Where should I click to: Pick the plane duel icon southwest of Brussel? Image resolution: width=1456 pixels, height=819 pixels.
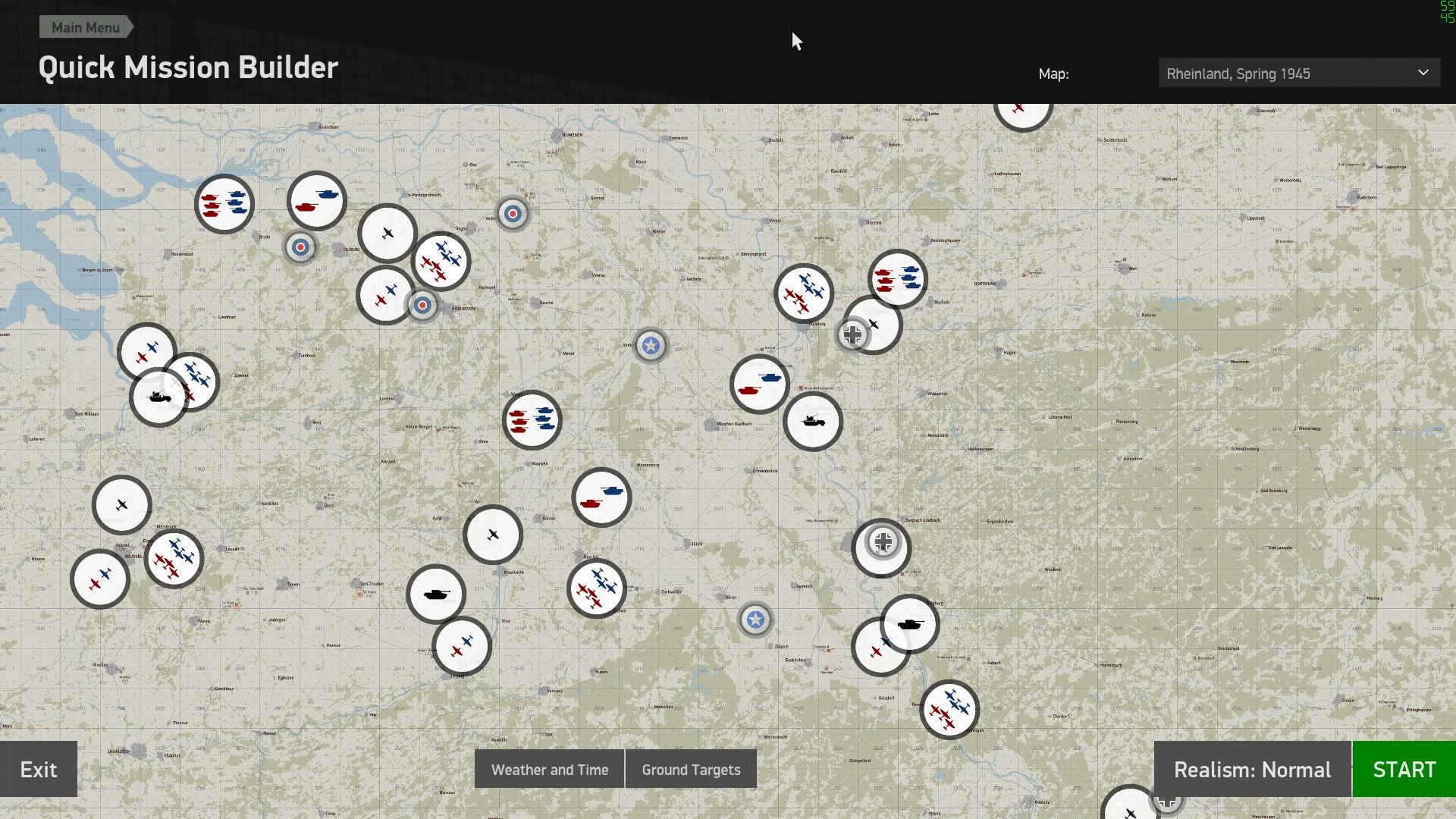click(x=100, y=579)
